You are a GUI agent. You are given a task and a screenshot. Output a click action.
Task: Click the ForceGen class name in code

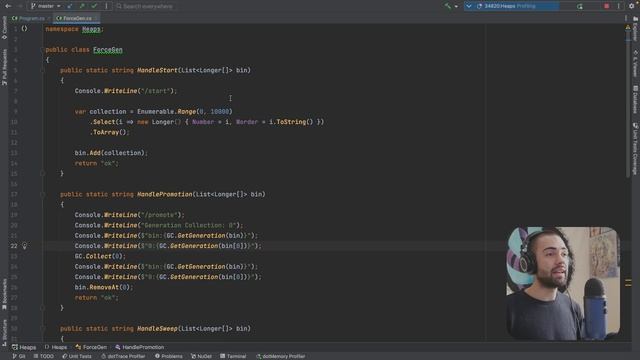tap(108, 50)
